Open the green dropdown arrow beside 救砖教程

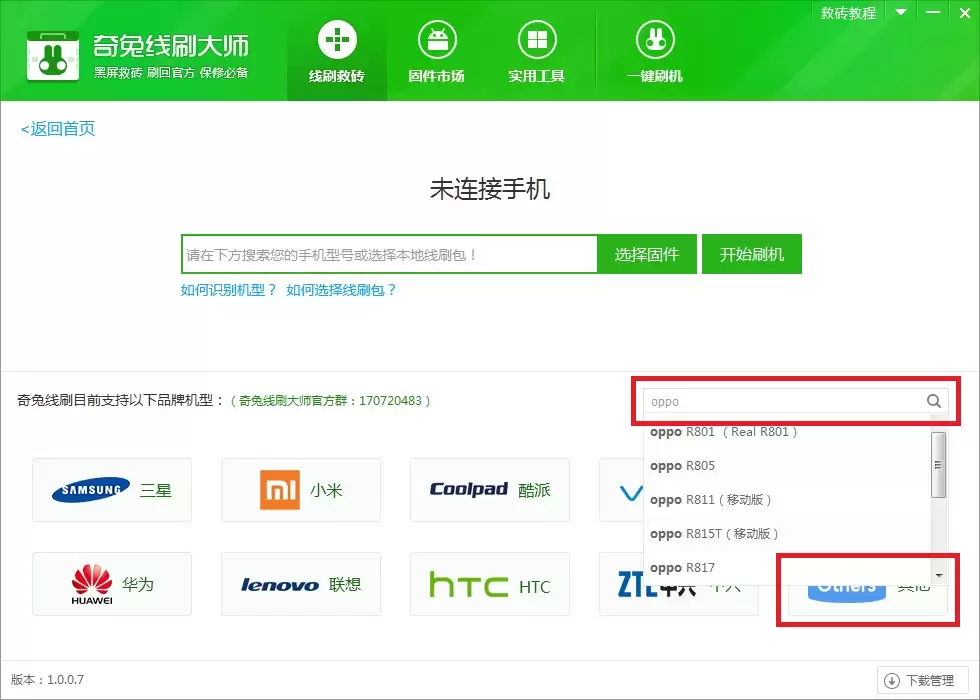pyautogui.click(x=901, y=12)
